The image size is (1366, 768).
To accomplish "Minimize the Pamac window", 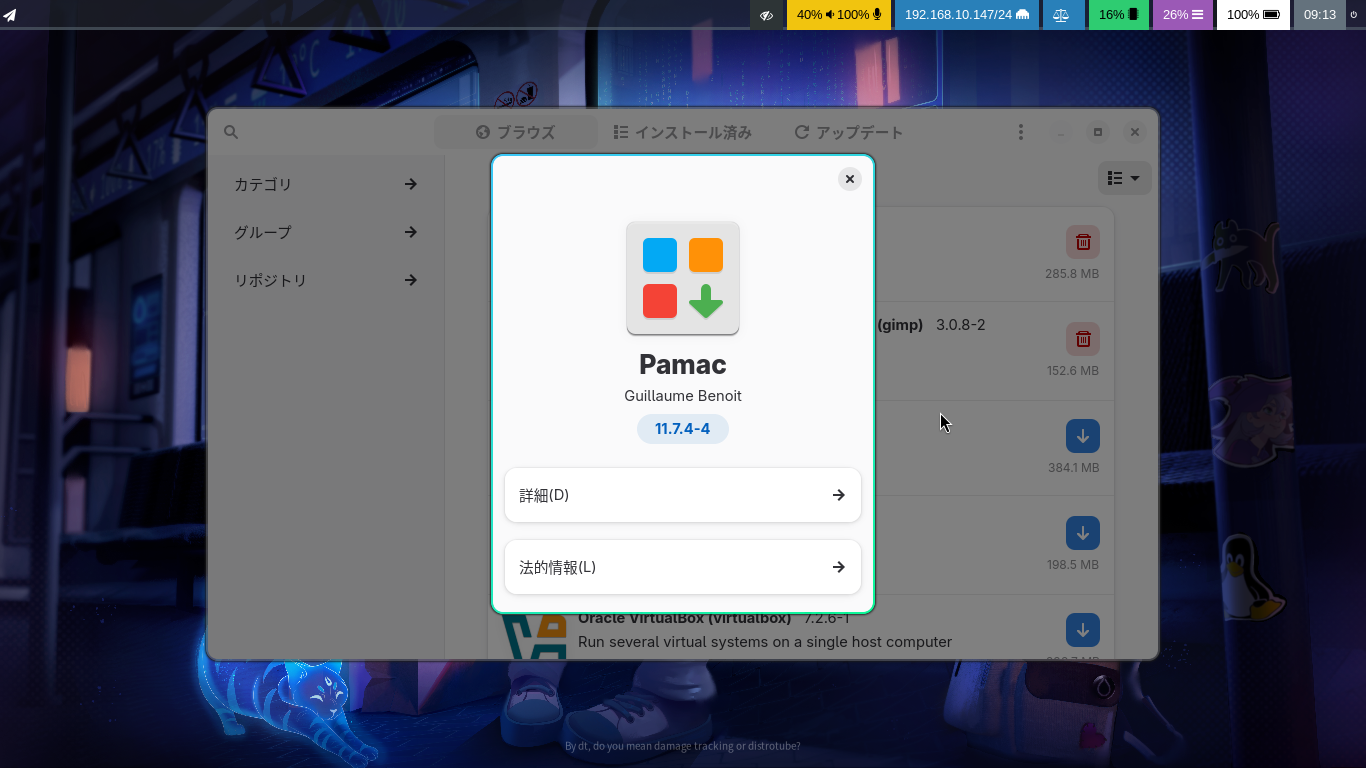I will 1061,132.
